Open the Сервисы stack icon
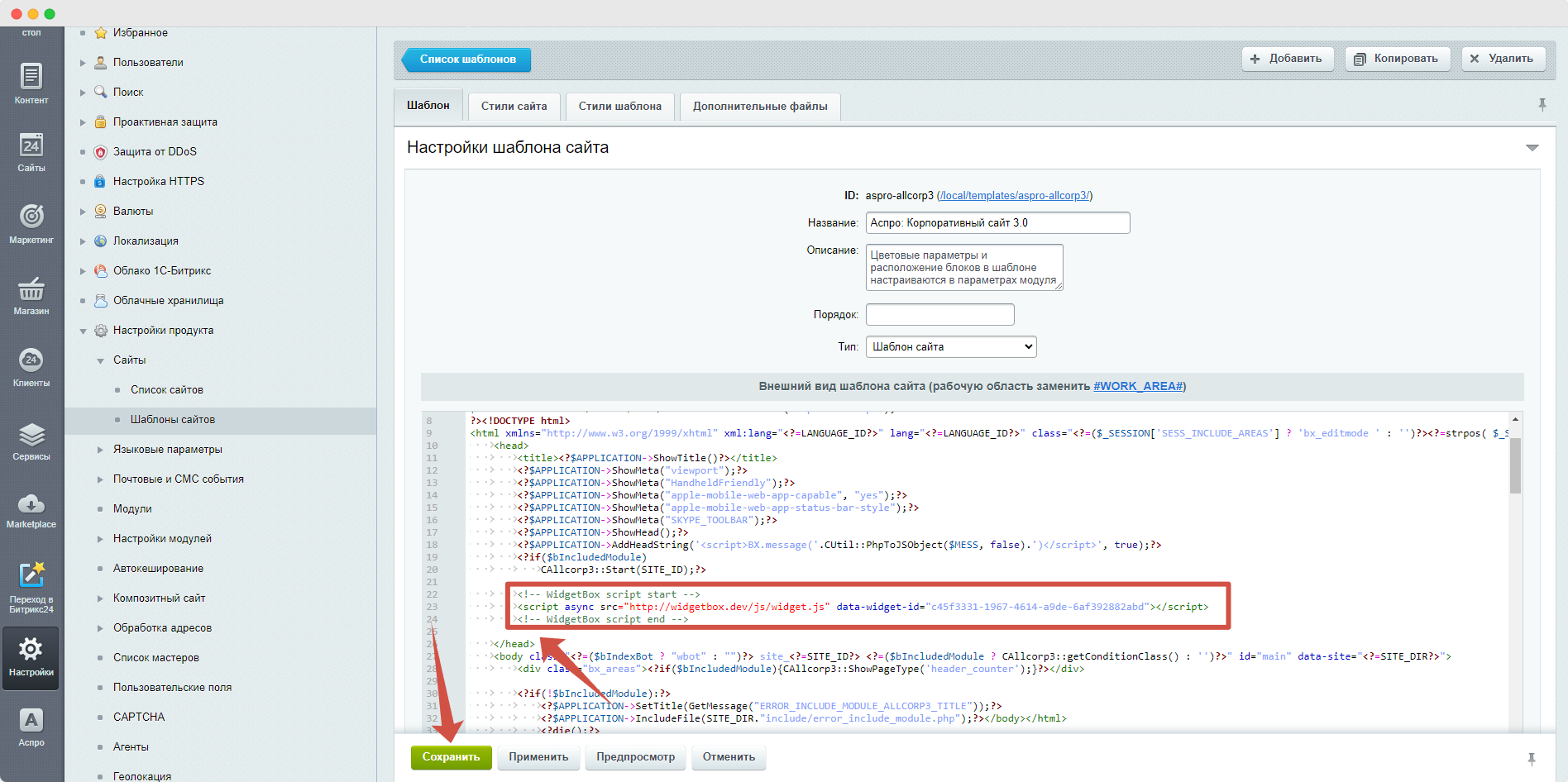The width and height of the screenshot is (1568, 782). coord(31,441)
